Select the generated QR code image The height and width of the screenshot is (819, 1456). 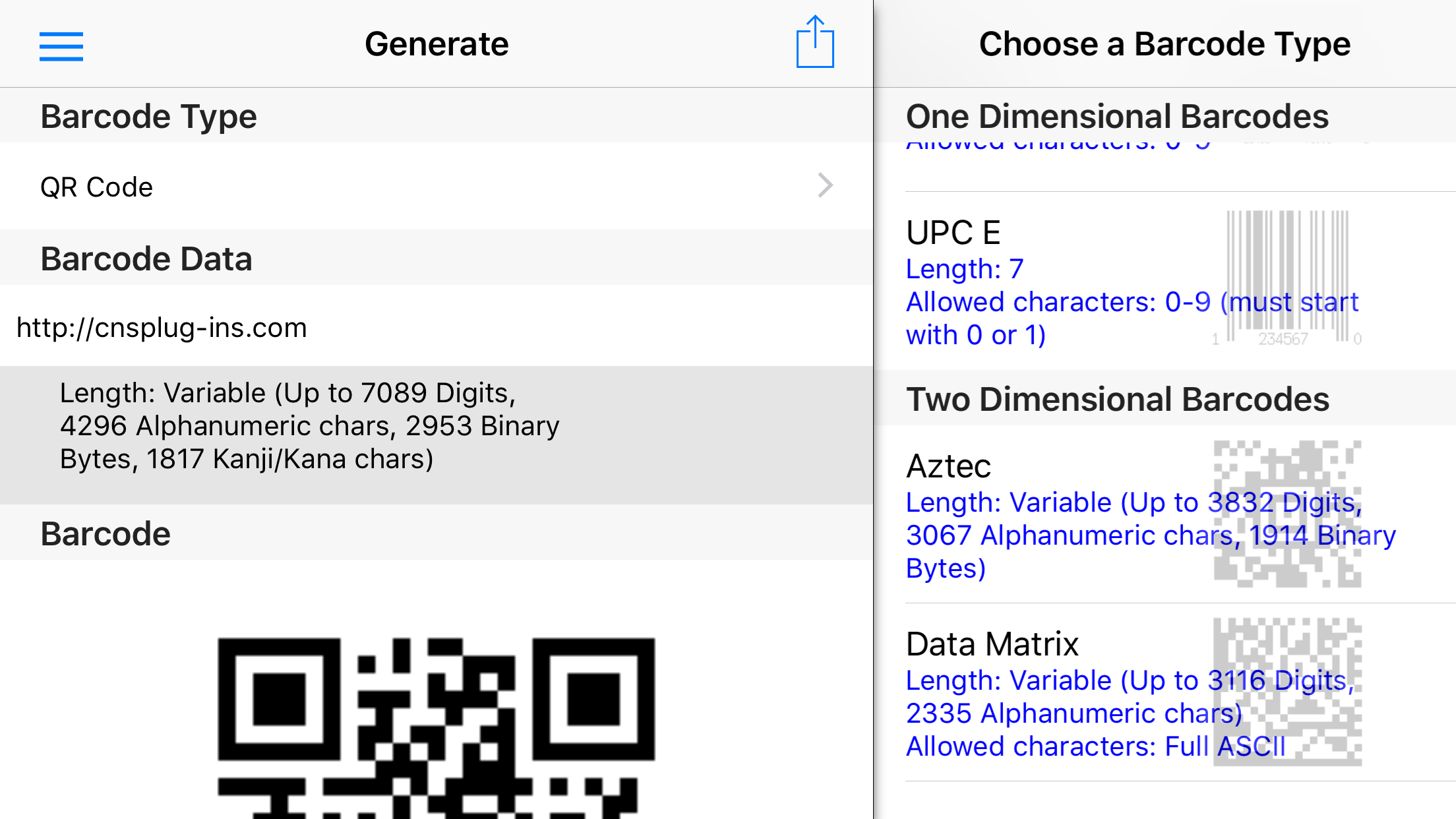[437, 728]
